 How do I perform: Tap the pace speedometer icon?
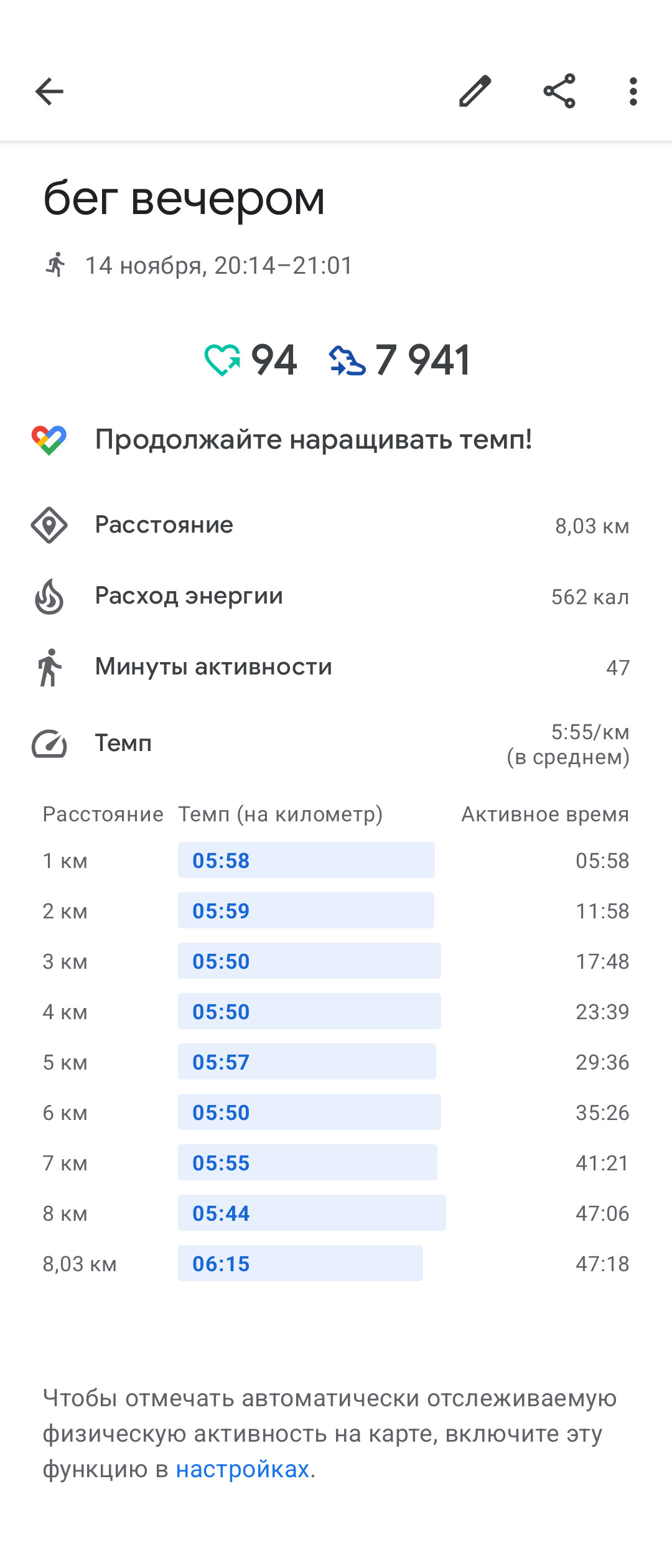tap(49, 744)
